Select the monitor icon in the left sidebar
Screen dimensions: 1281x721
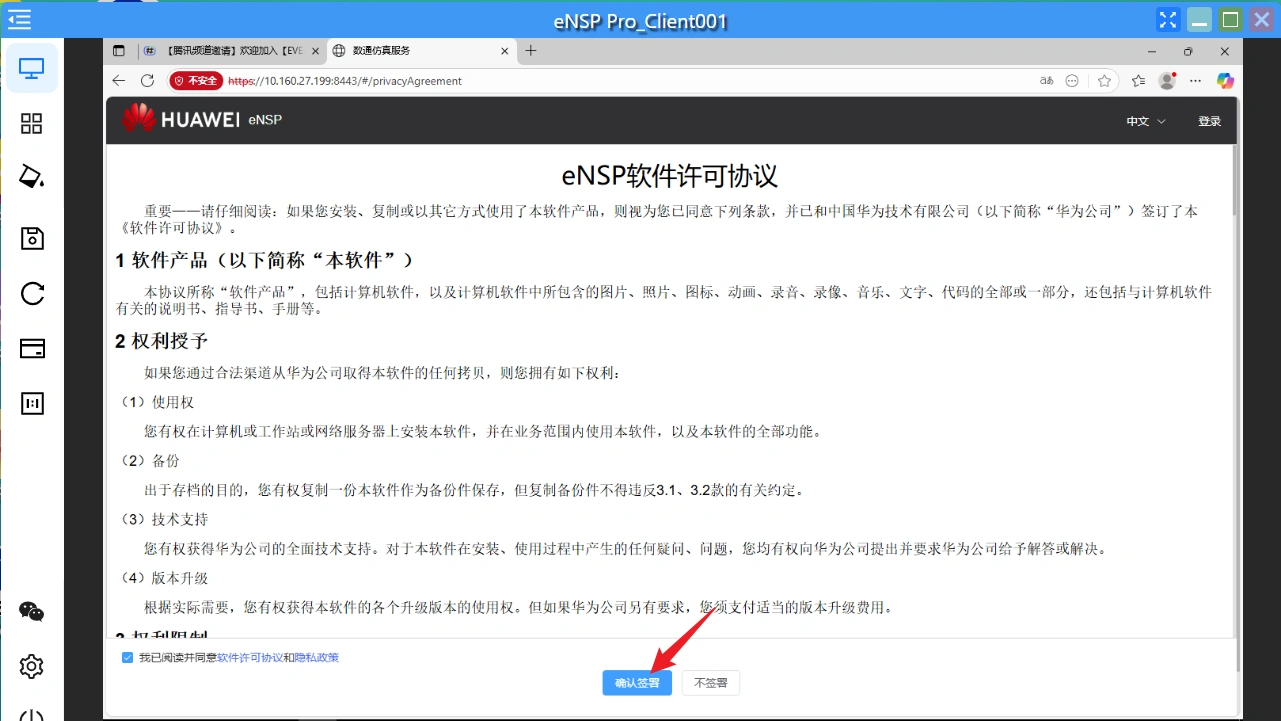[x=32, y=69]
